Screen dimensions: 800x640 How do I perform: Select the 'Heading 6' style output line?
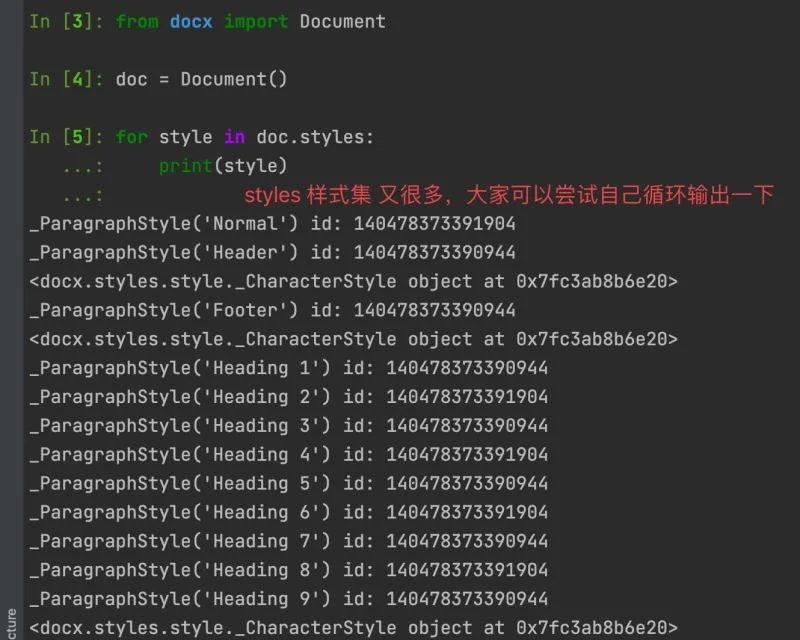289,512
